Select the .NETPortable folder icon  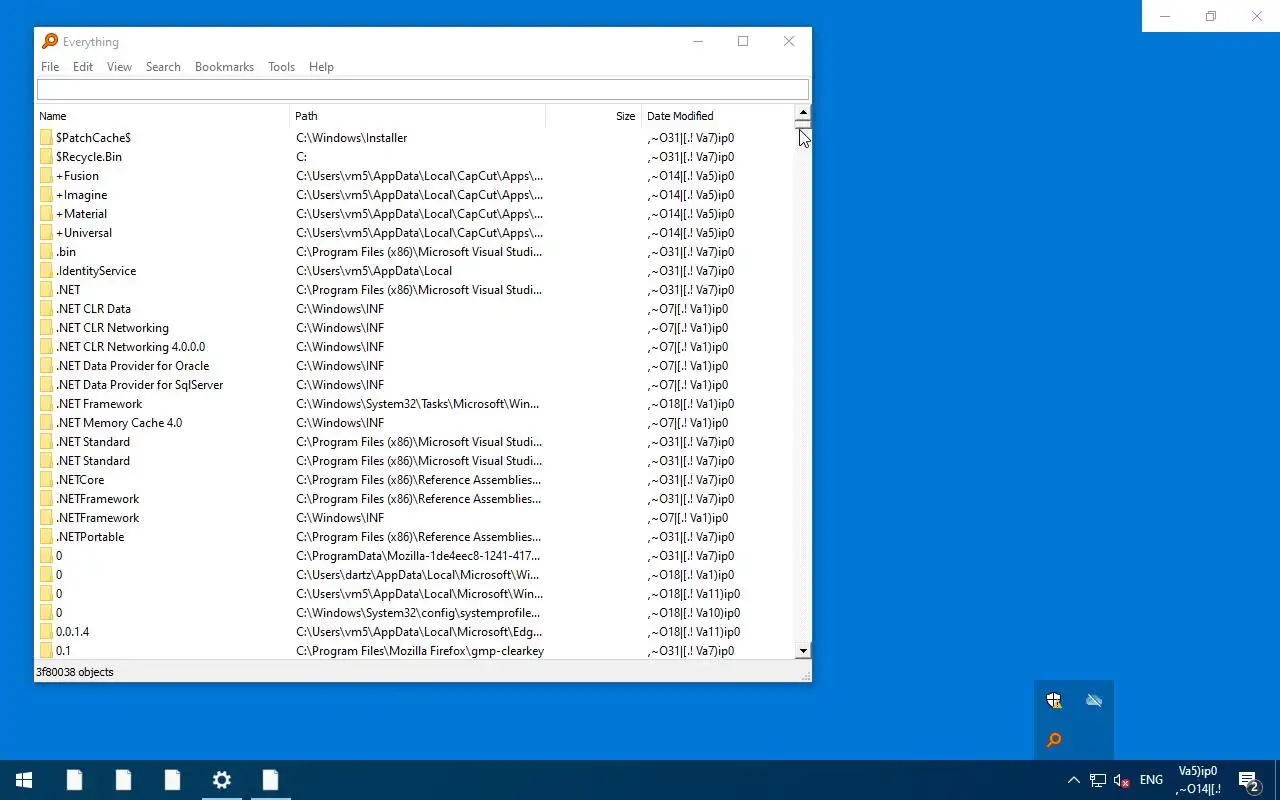tap(46, 537)
